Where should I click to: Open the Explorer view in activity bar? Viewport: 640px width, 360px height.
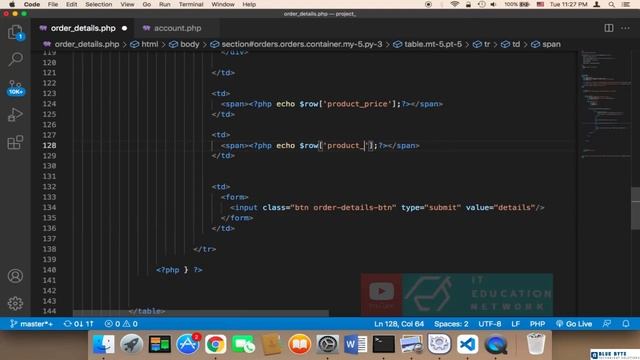(x=15, y=32)
